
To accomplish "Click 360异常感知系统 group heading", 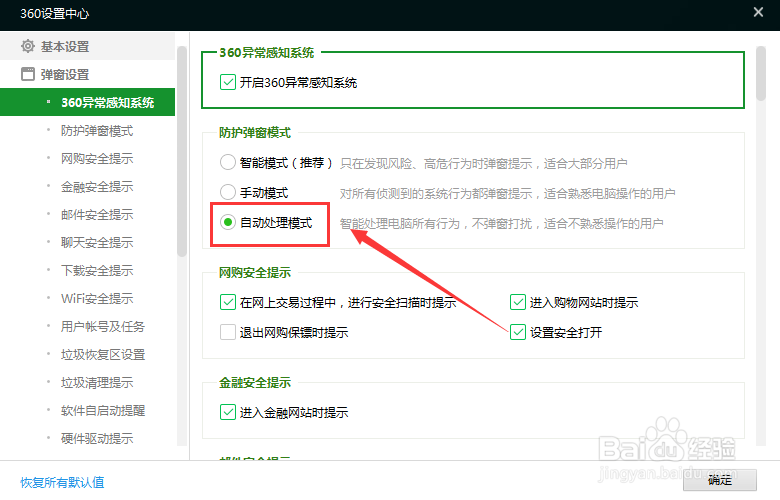I will click(x=267, y=53).
